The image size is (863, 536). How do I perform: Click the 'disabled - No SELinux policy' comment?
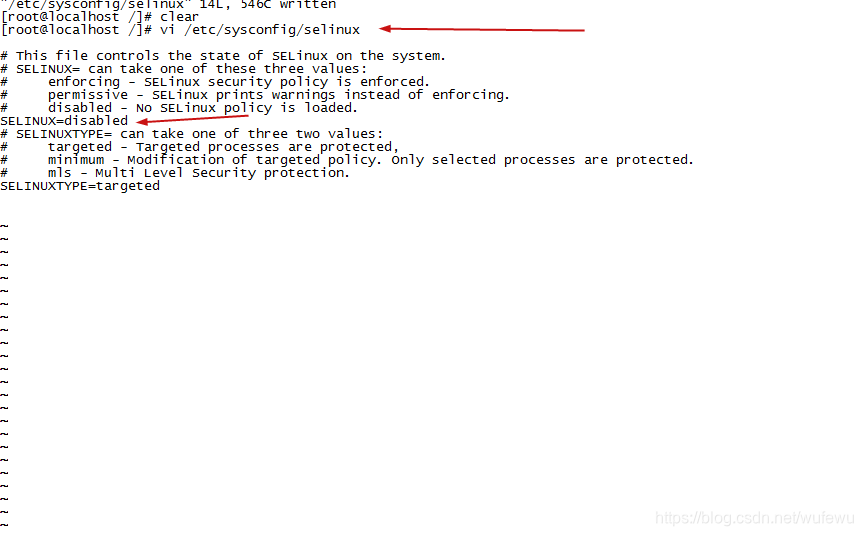click(x=203, y=108)
